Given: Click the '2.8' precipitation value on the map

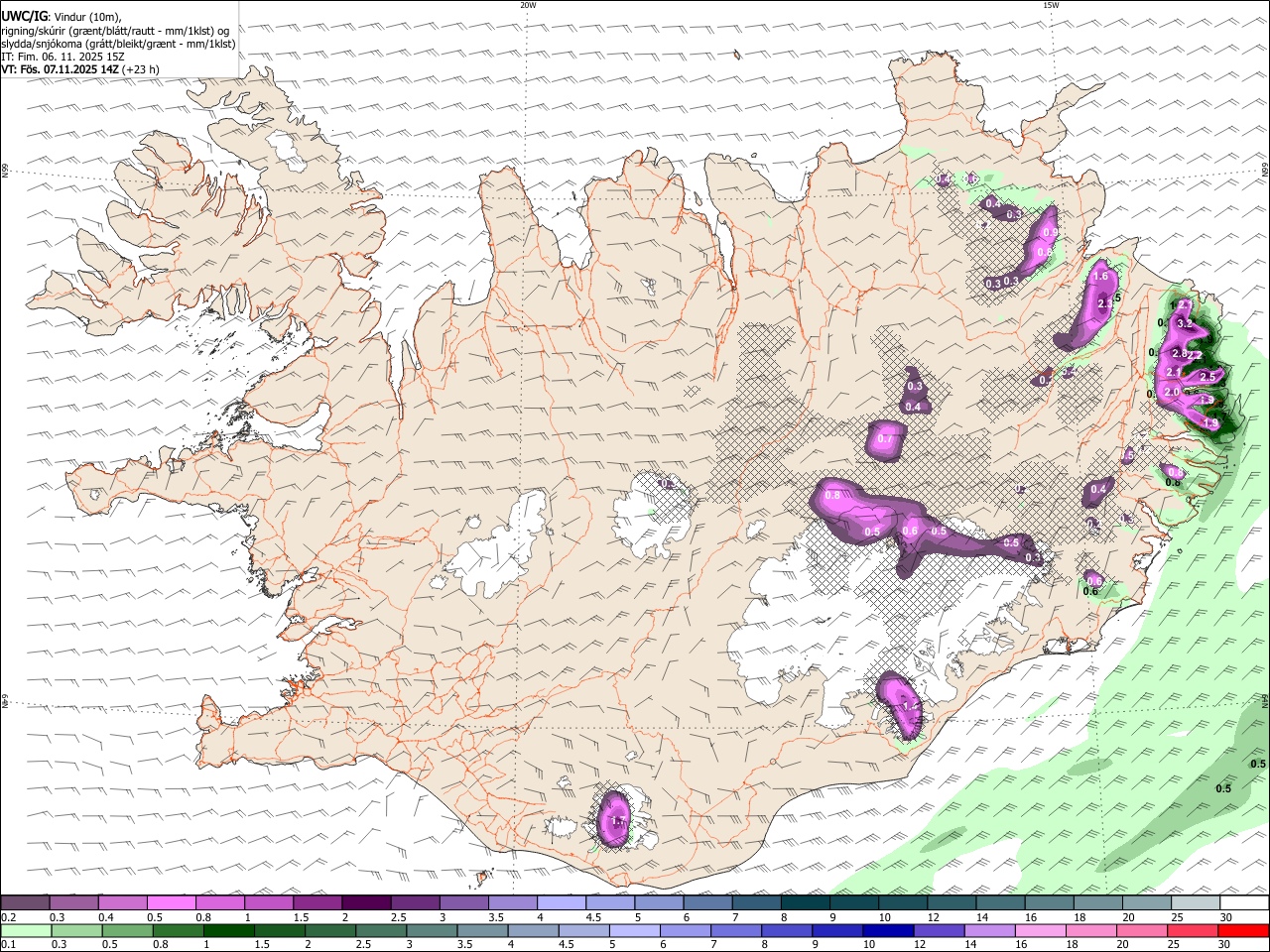Looking at the screenshot, I should 1180,354.
